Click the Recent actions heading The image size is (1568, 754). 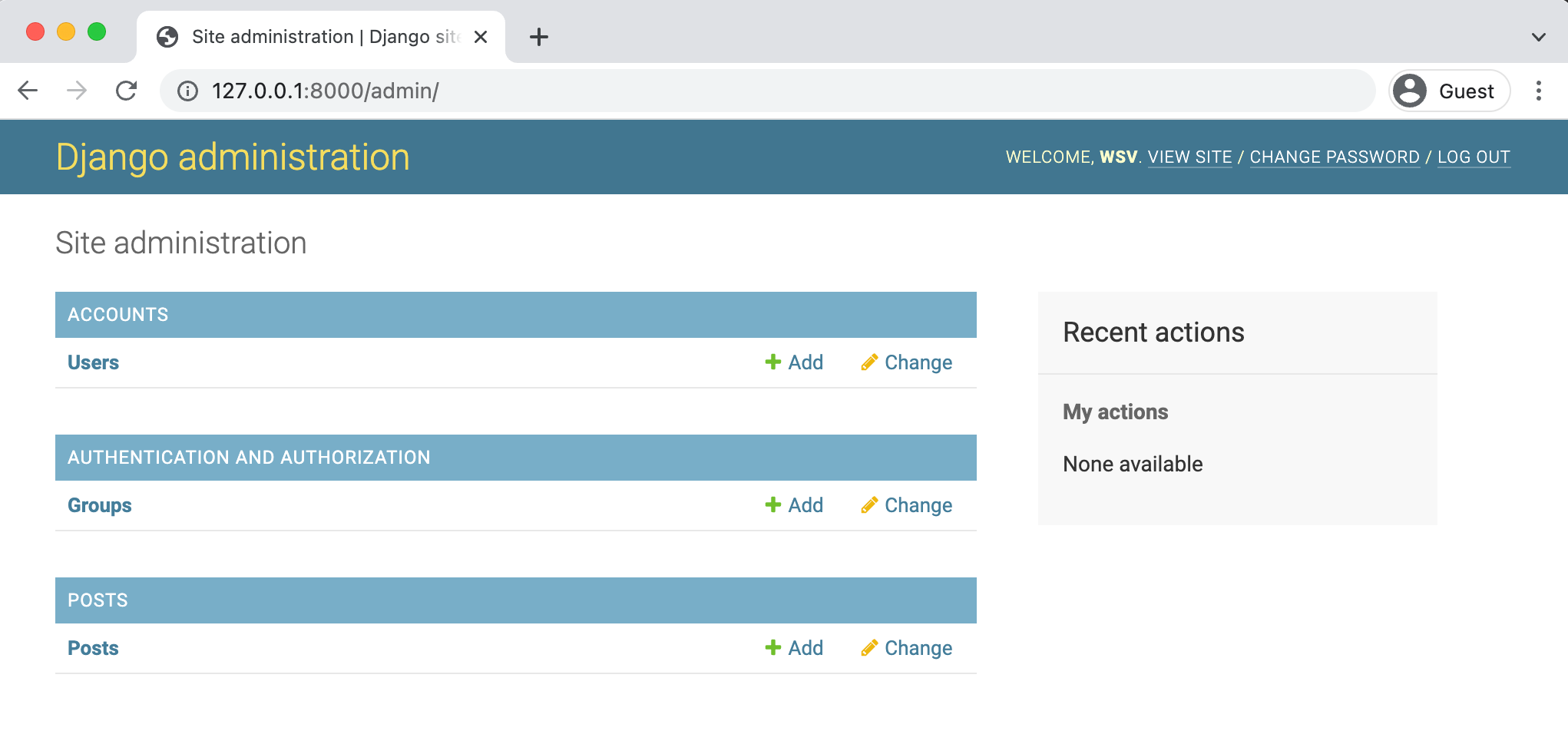click(1153, 332)
